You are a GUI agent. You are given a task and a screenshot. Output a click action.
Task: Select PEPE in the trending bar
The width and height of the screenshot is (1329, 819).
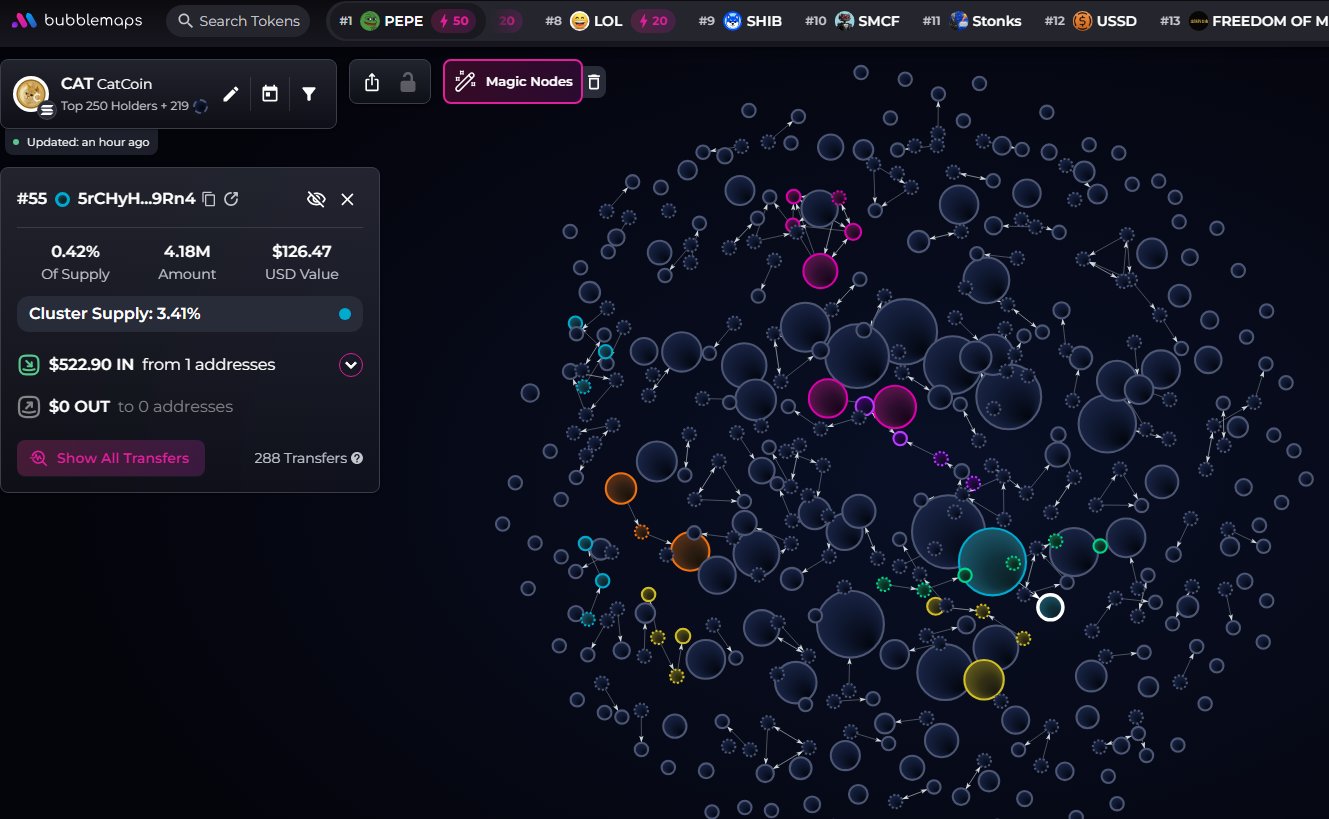(x=391, y=21)
